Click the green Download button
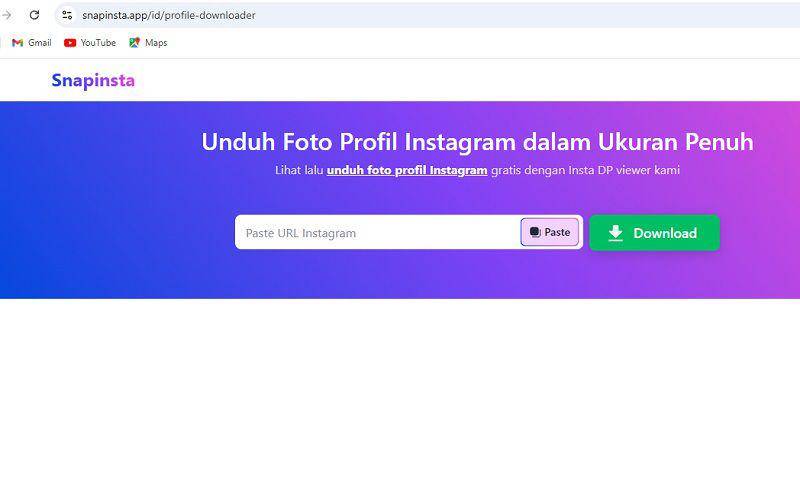The width and height of the screenshot is (800, 500). 655,233
